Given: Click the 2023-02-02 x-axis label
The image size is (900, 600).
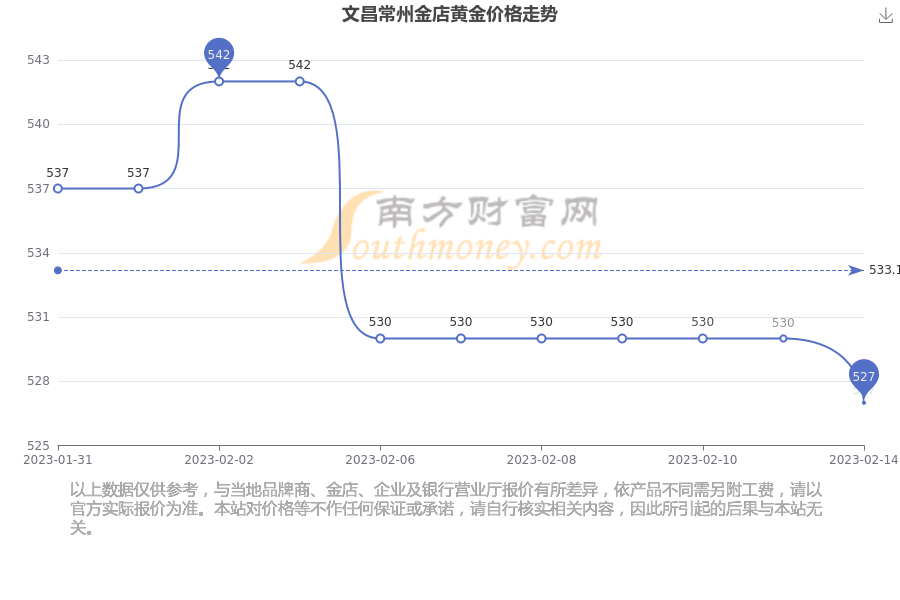Looking at the screenshot, I should [219, 460].
